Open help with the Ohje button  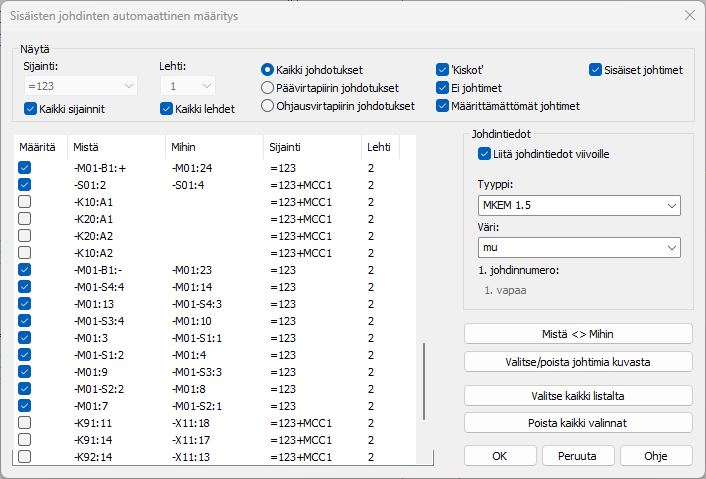point(656,455)
